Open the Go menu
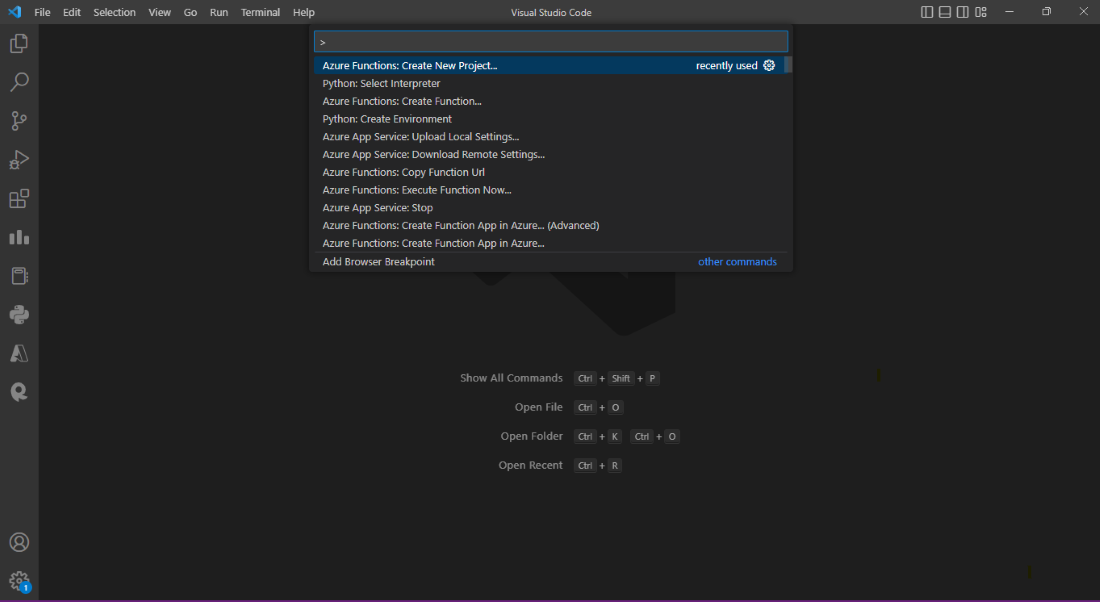This screenshot has height=602, width=1100. [x=190, y=12]
